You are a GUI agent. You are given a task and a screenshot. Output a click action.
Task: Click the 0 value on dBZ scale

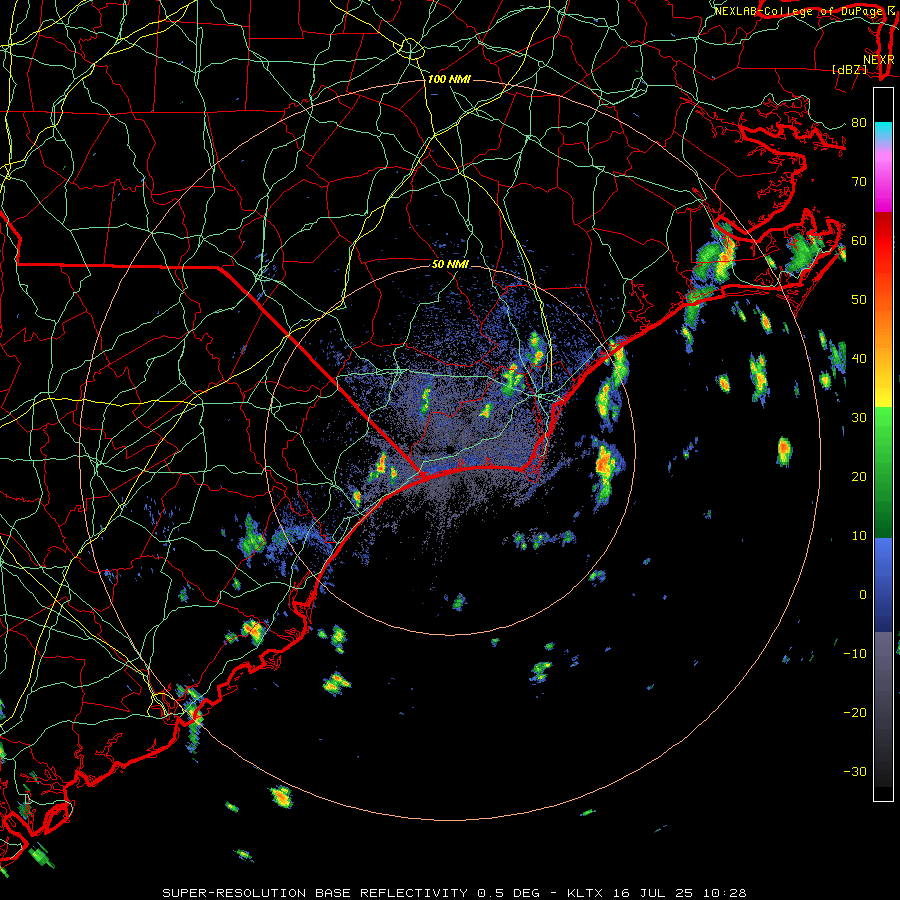[863, 595]
